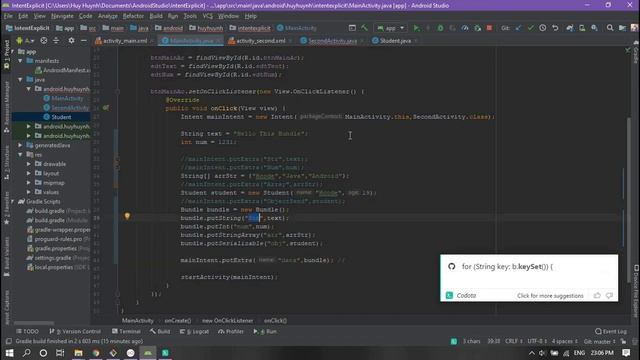640x360 pixels.
Task: Open Event Log
Action: pyautogui.click(x=611, y=331)
